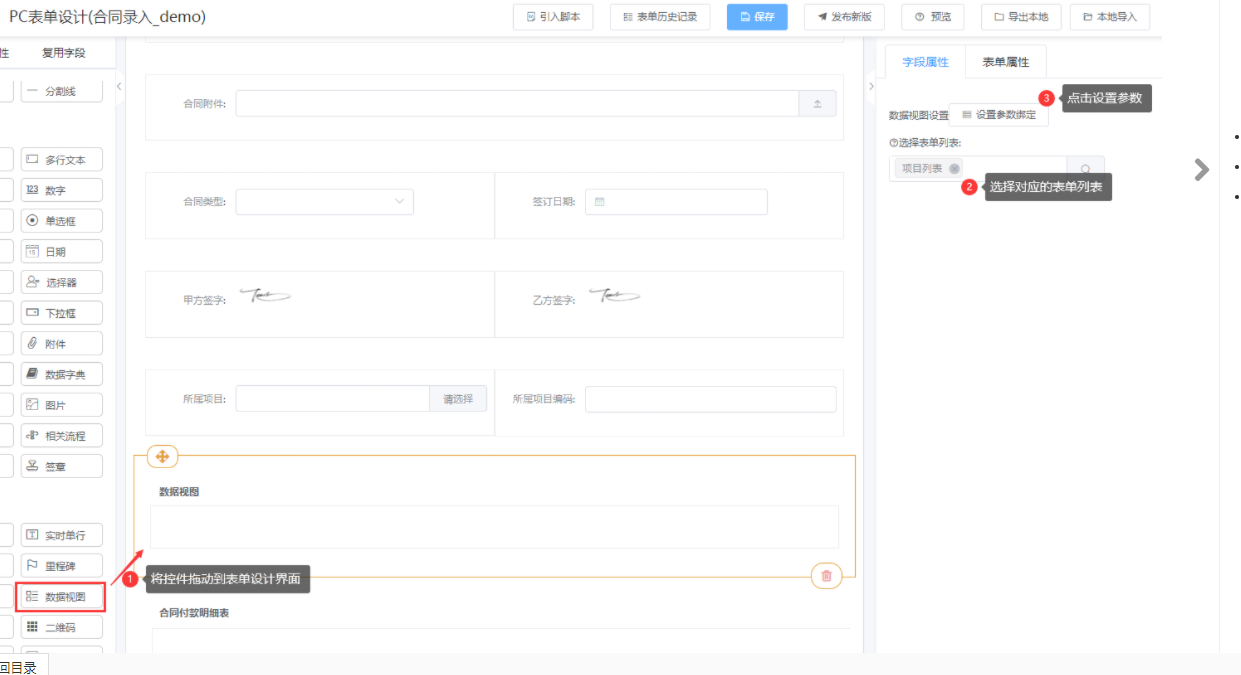
Task: Select the 单选框 control
Action: (61, 221)
